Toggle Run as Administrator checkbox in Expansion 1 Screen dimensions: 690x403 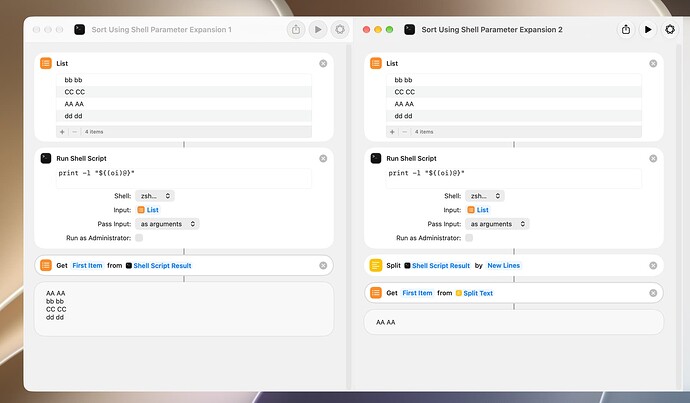(139, 238)
